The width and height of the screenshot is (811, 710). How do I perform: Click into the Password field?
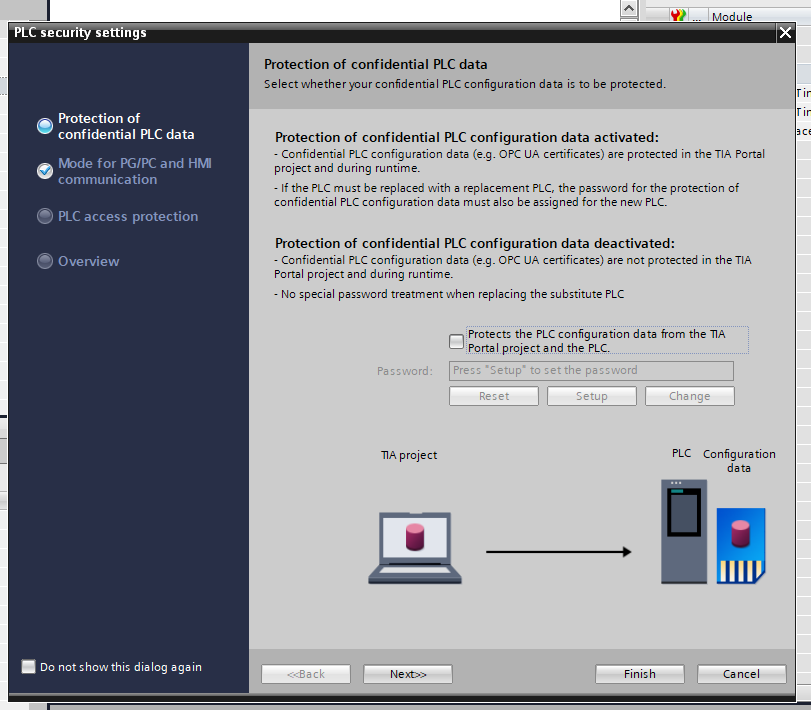click(591, 371)
